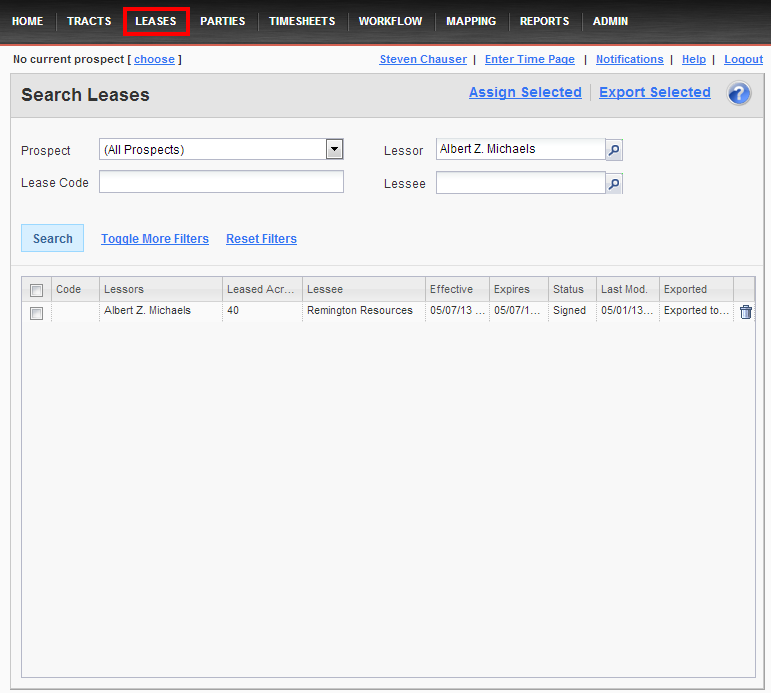Delete the Albert Z. Michaels lease row
The height and width of the screenshot is (693, 771).
(745, 312)
